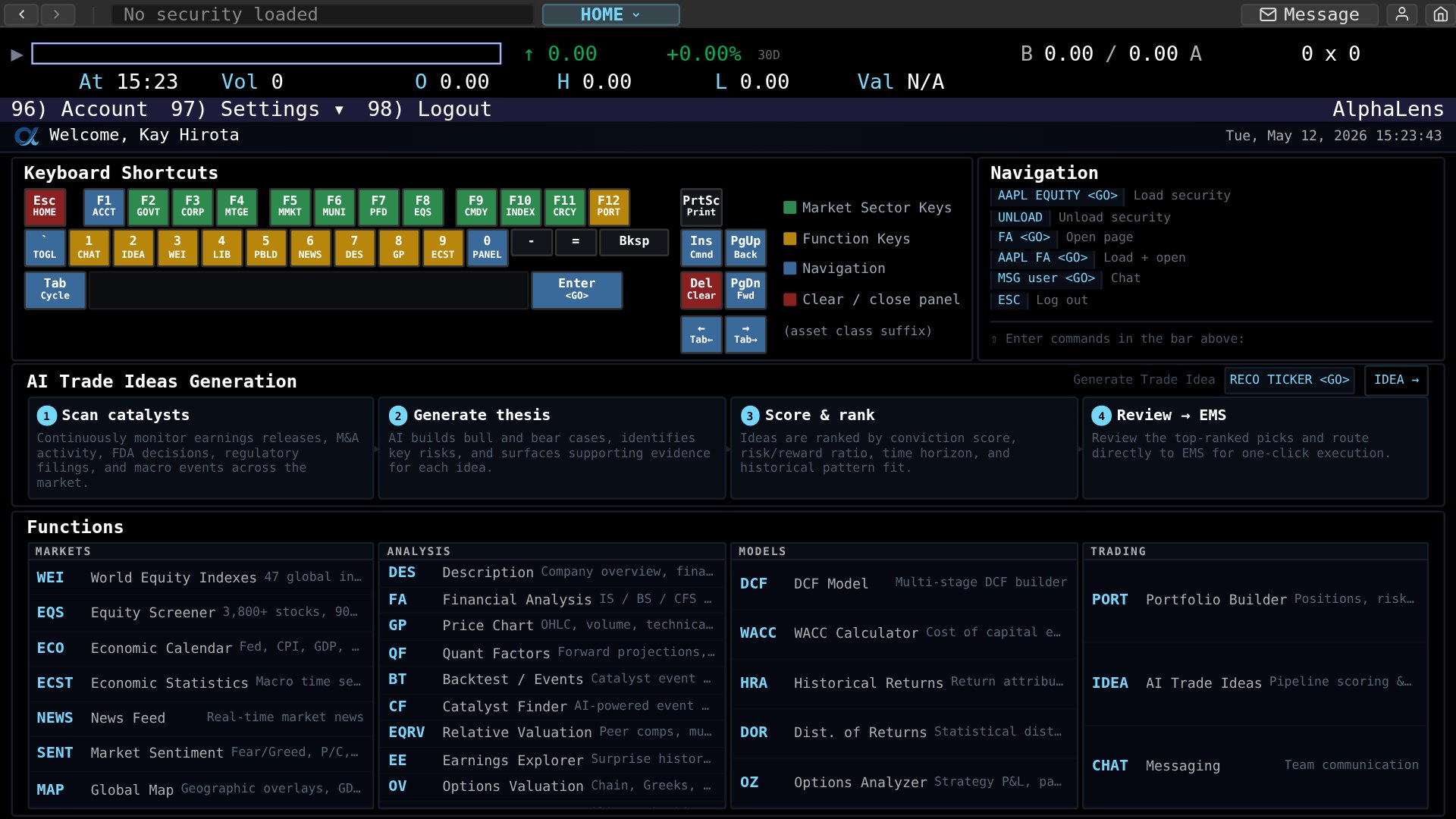Click the PgUp Back key
The image size is (1456, 819).
click(x=745, y=247)
